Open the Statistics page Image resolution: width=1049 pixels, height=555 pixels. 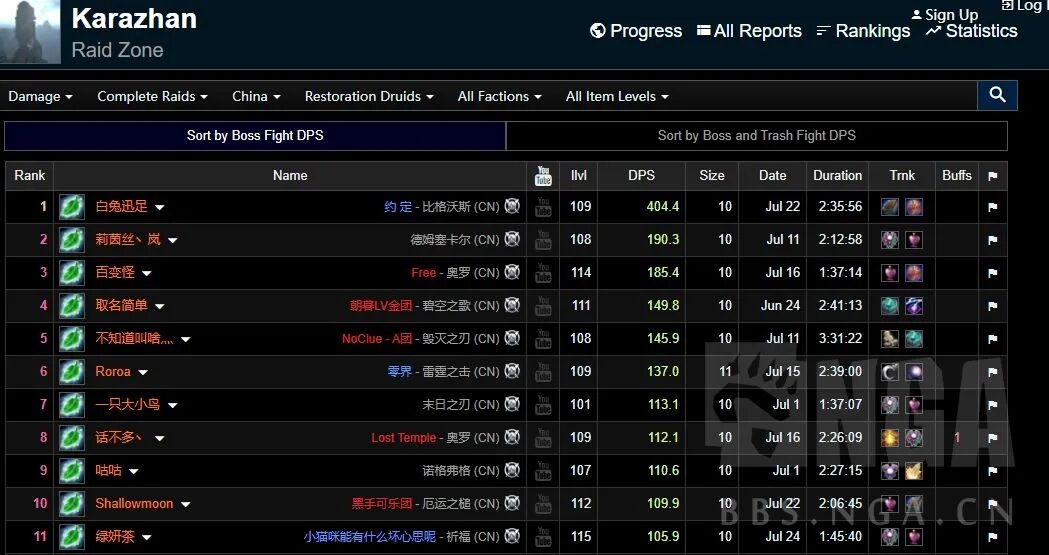coord(971,31)
